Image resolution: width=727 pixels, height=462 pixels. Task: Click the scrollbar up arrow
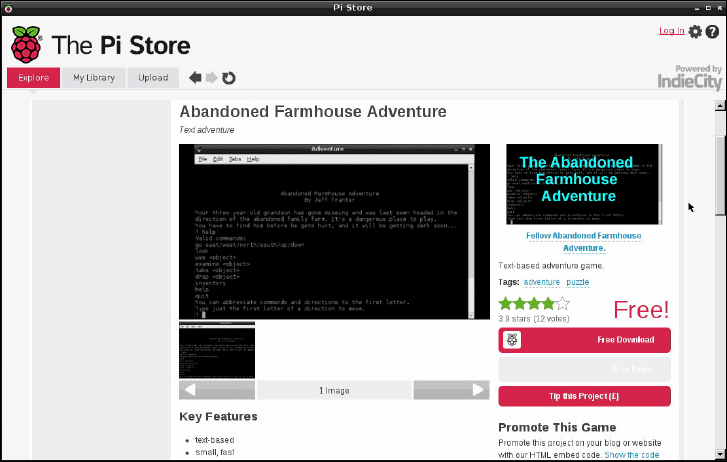720,106
